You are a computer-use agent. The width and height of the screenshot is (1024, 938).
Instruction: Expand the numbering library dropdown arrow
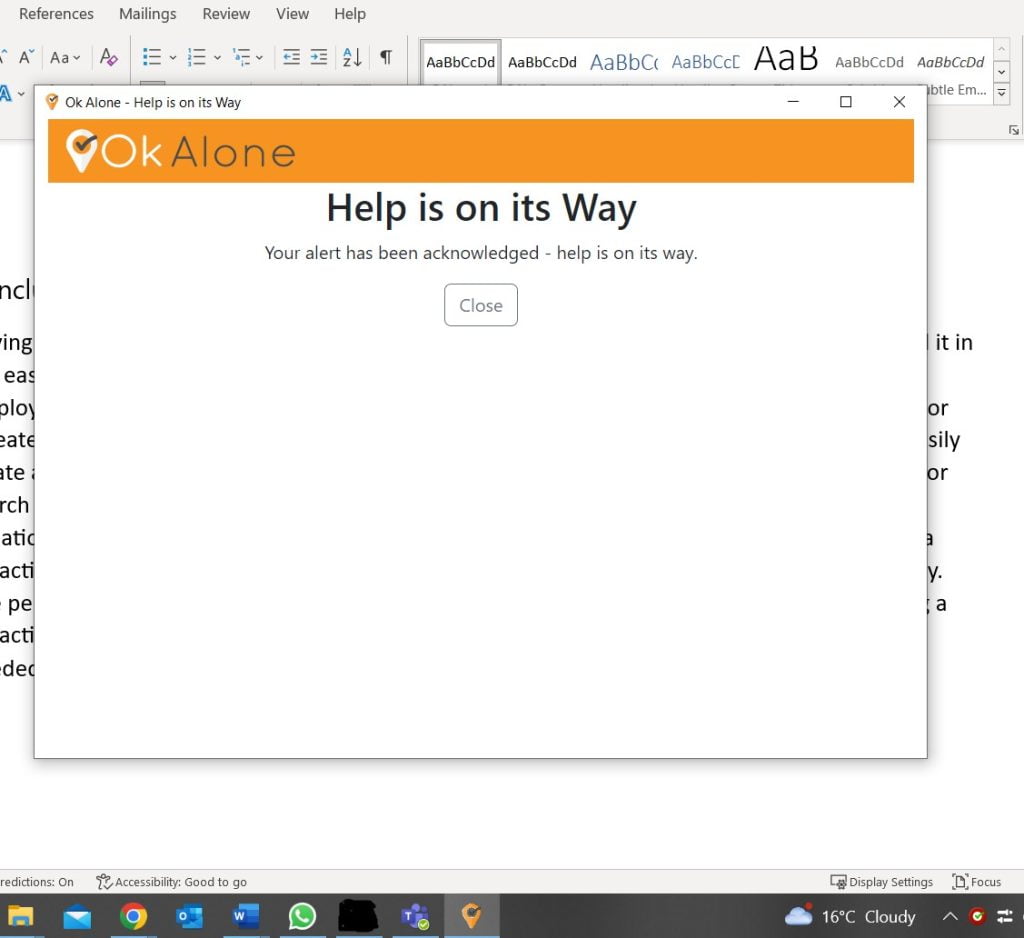(217, 57)
